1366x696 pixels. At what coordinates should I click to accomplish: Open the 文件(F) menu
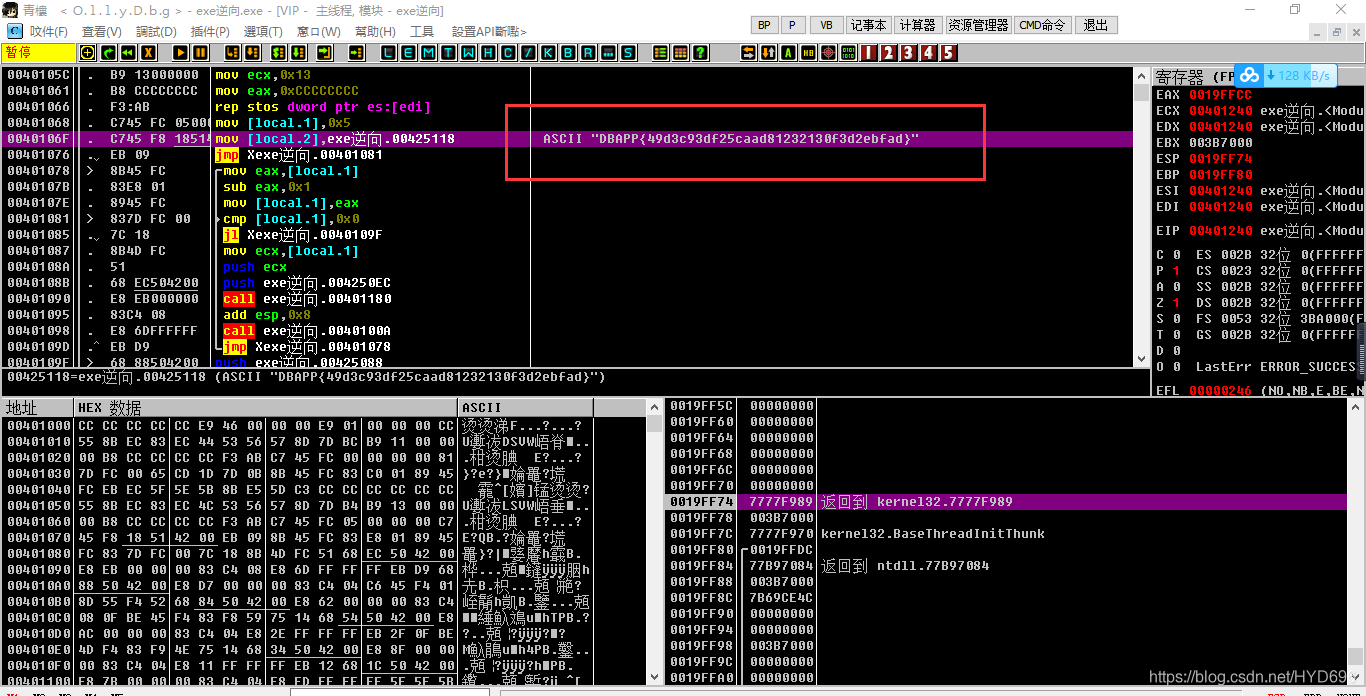click(48, 31)
